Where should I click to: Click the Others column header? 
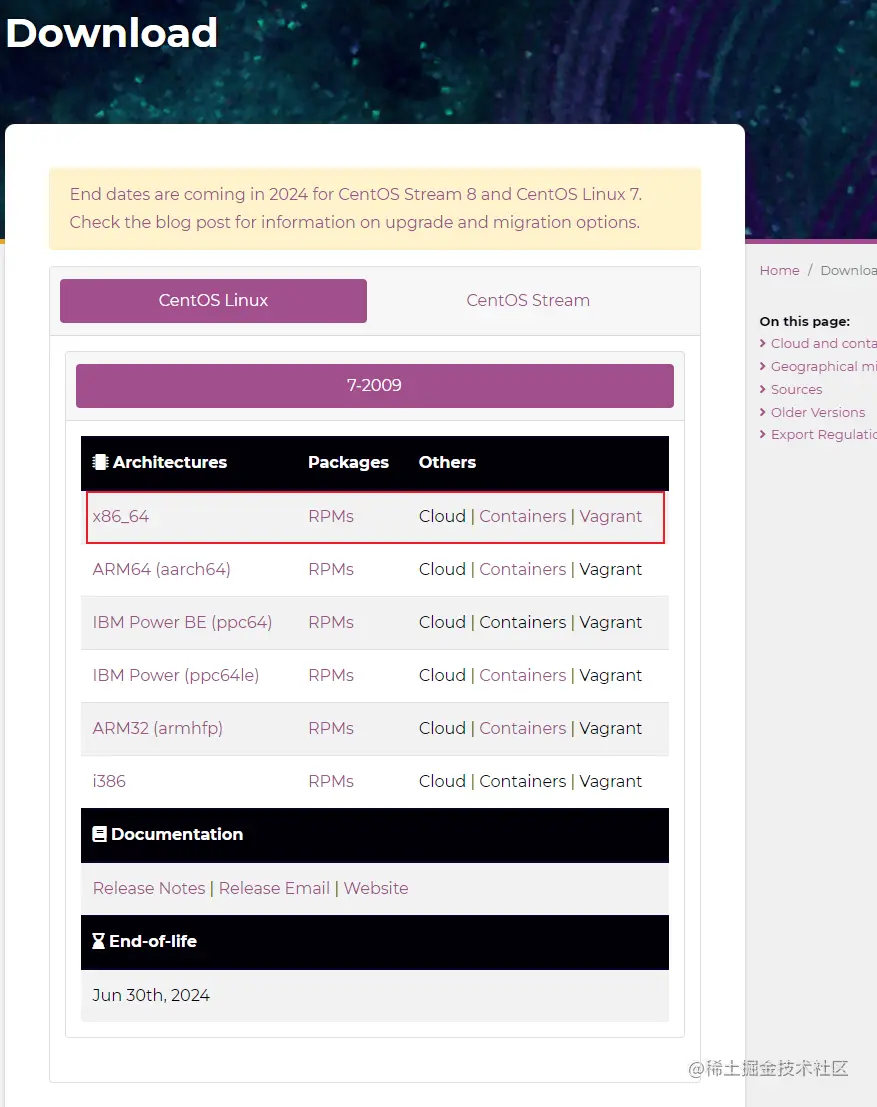click(447, 462)
